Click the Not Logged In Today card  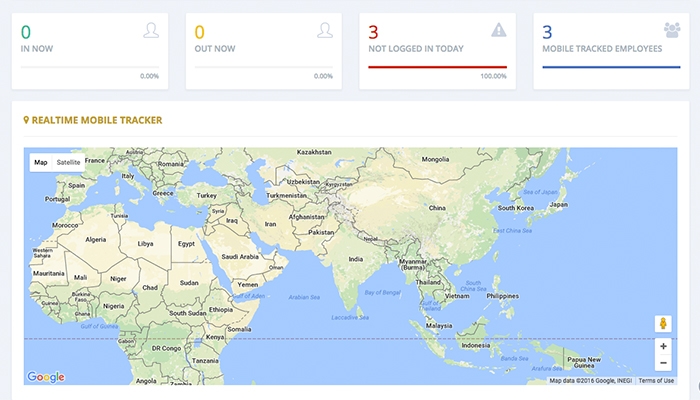tap(437, 50)
